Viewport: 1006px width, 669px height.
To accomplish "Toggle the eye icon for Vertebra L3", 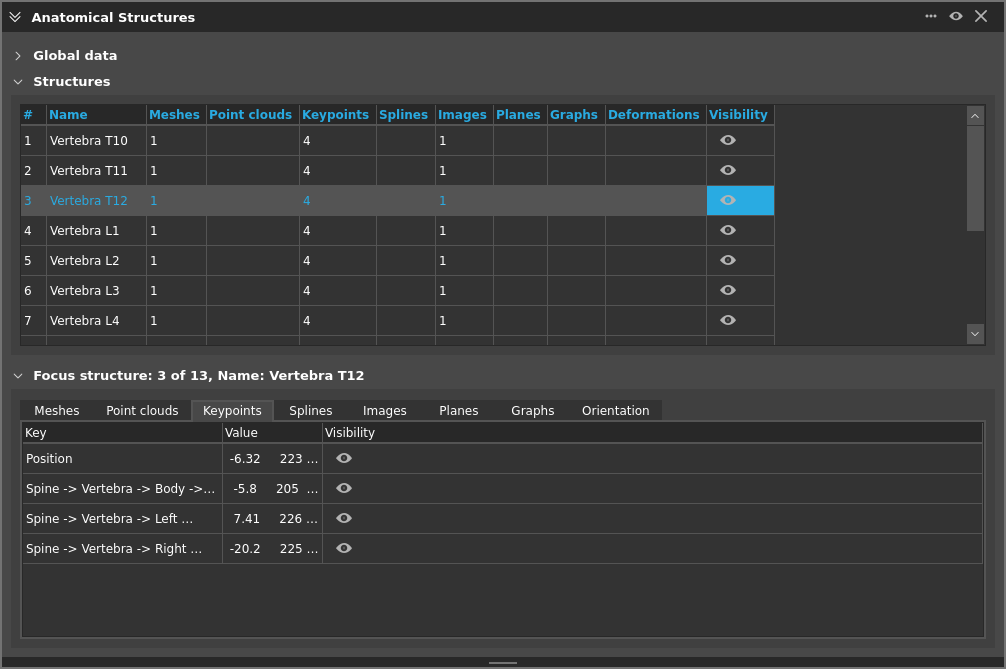I will click(x=728, y=290).
